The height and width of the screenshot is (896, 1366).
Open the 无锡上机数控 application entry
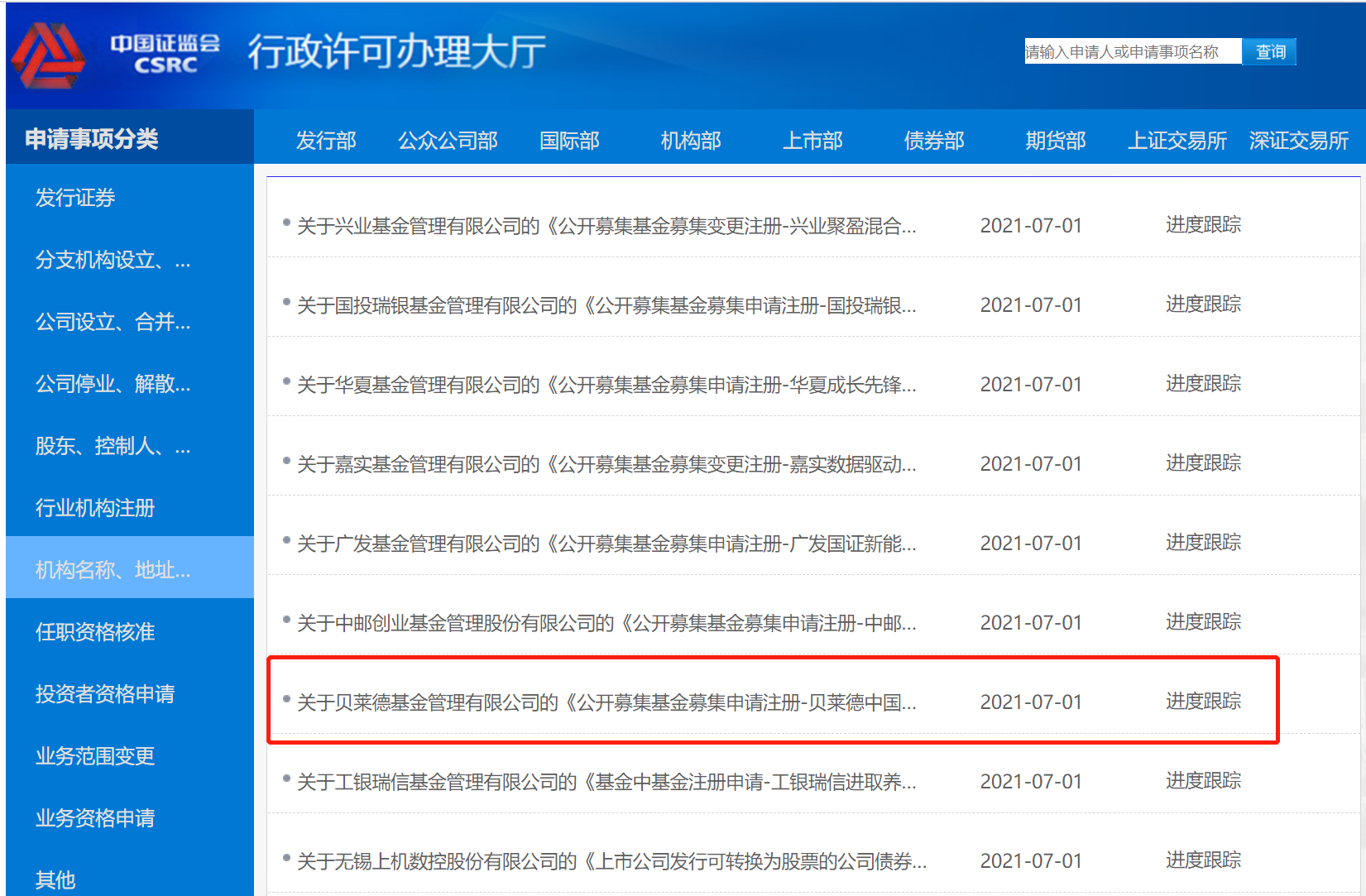point(611,861)
